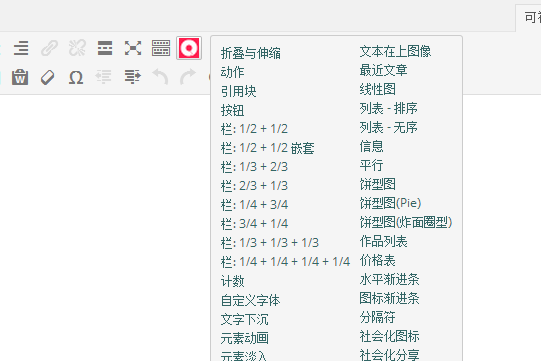Select 饼型图(炸面圈型) menu item
Image resolution: width=541 pixels, height=361 pixels.
(406, 222)
